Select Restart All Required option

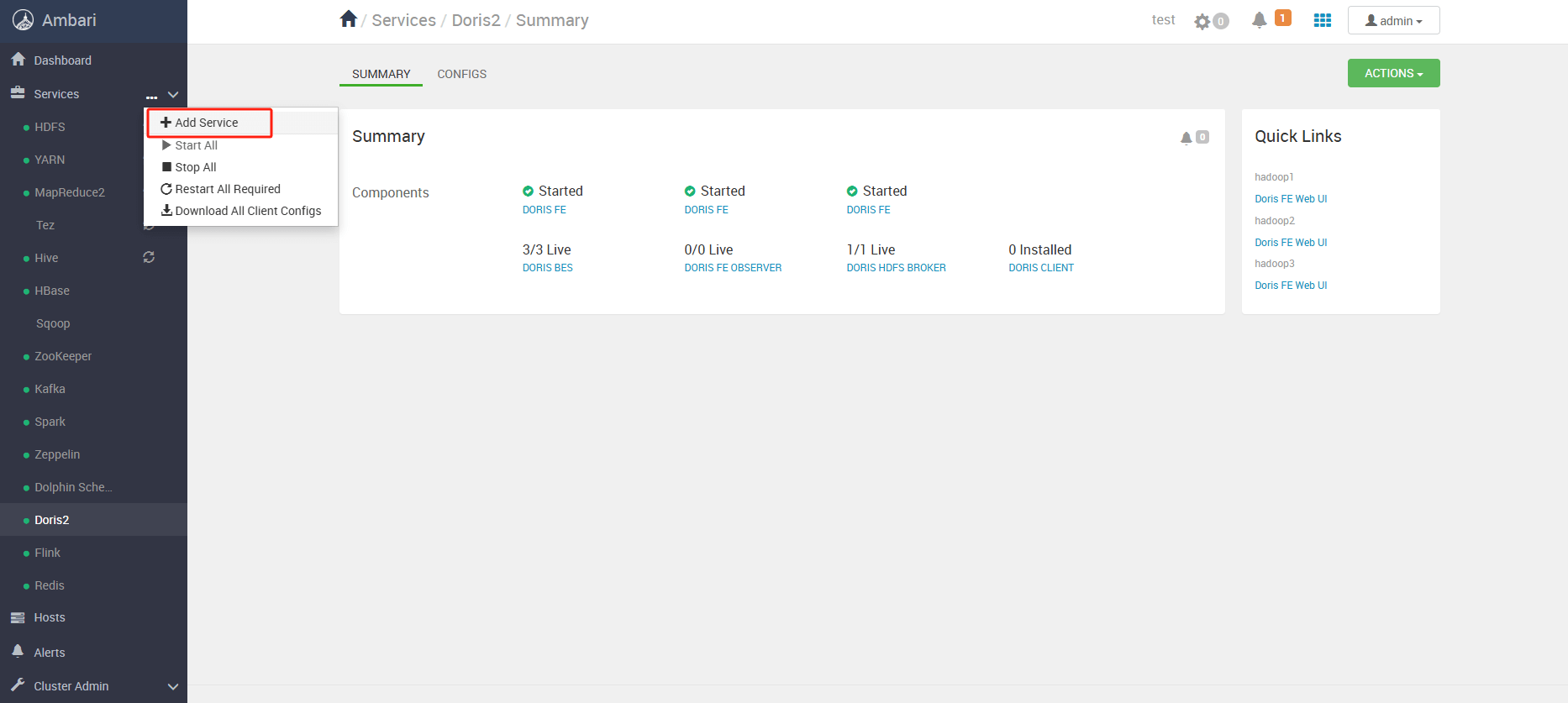[227, 189]
